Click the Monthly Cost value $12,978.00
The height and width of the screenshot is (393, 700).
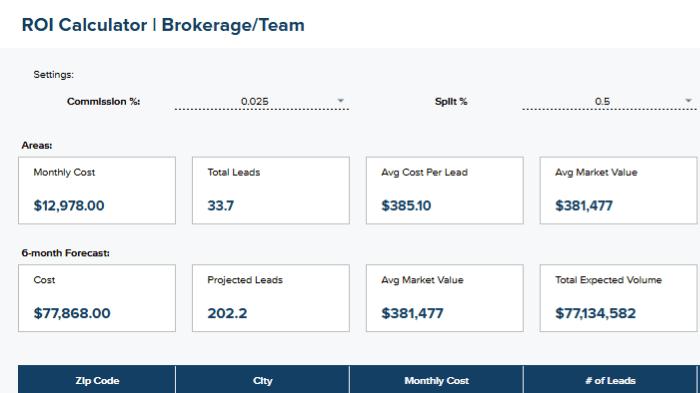(x=69, y=205)
